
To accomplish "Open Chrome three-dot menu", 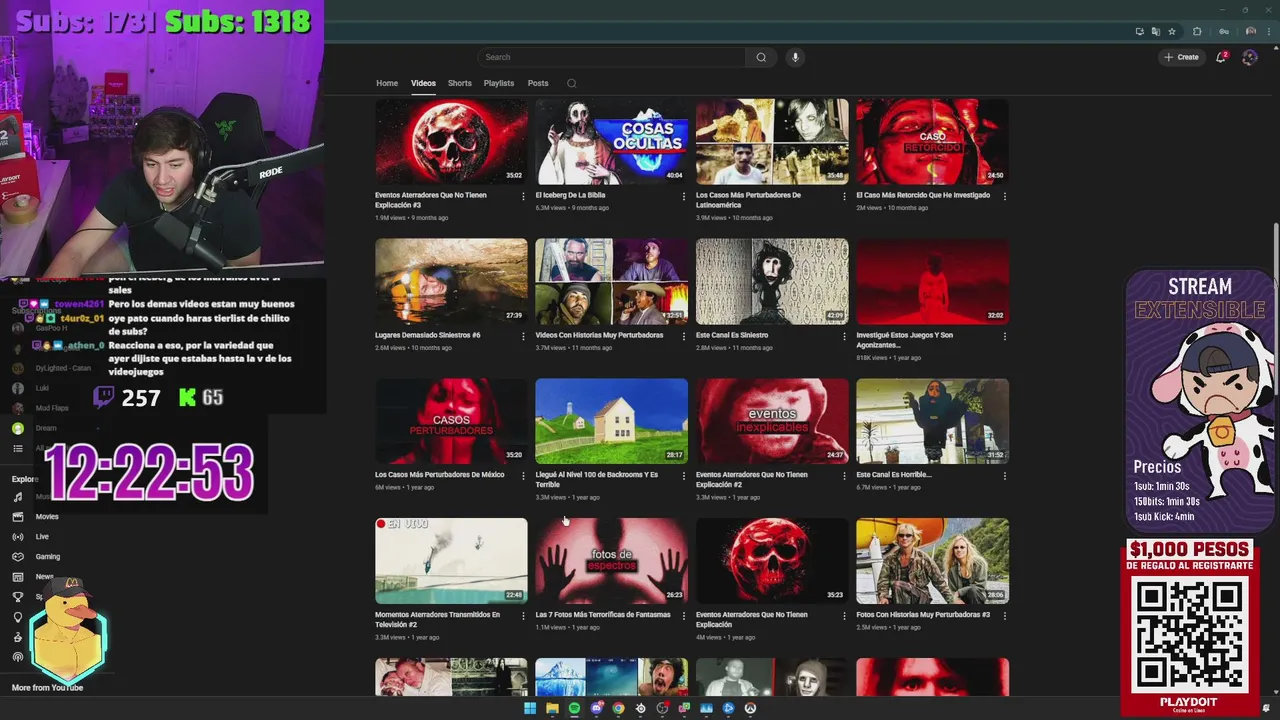I will (x=1267, y=31).
